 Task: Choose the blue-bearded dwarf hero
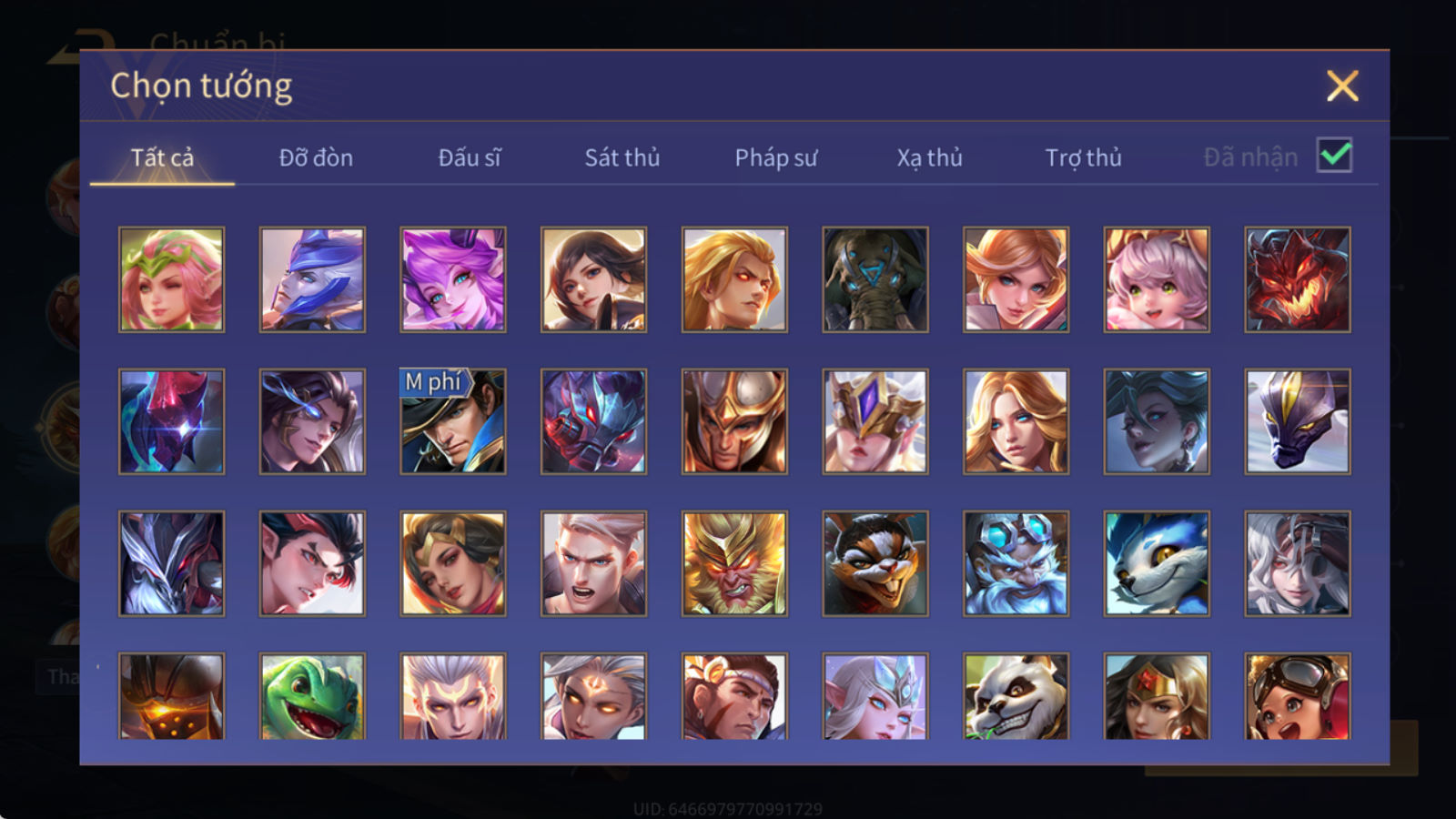(1016, 563)
